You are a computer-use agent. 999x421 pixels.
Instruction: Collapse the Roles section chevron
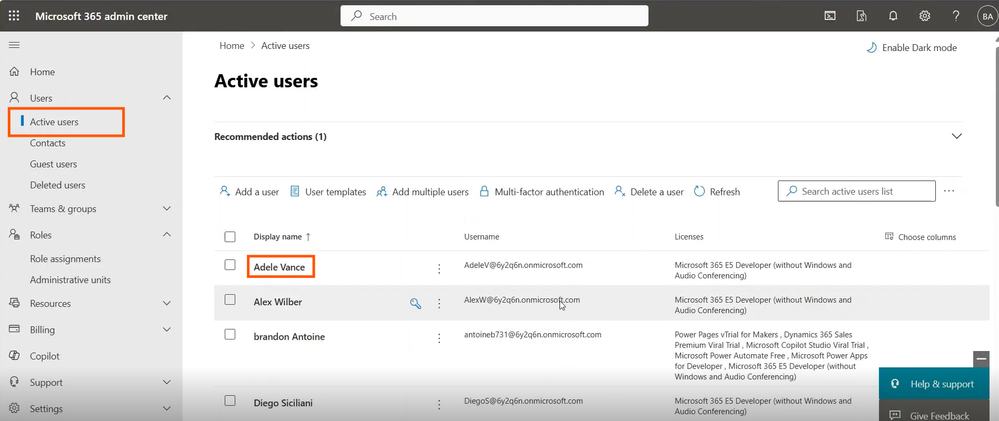[167, 235]
